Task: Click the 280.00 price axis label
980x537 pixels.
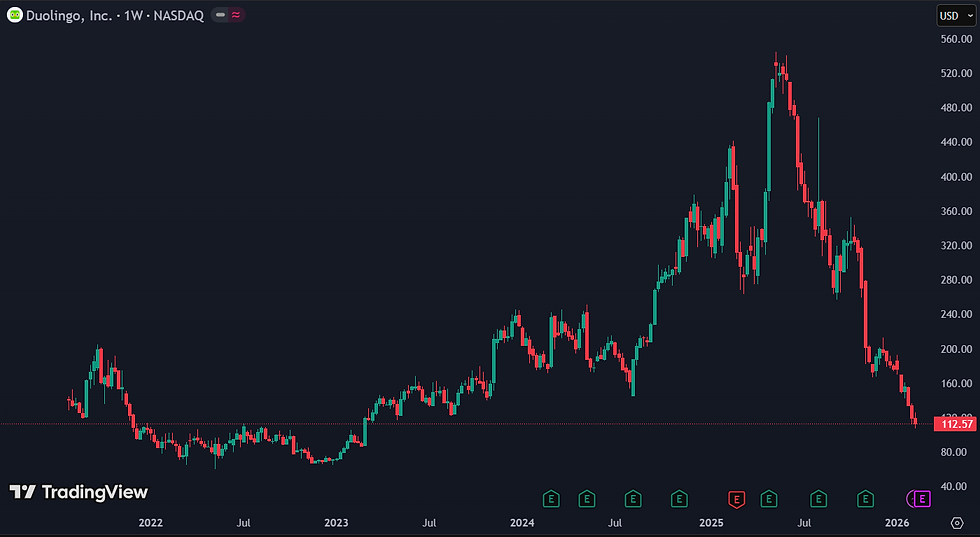Action: click(956, 280)
